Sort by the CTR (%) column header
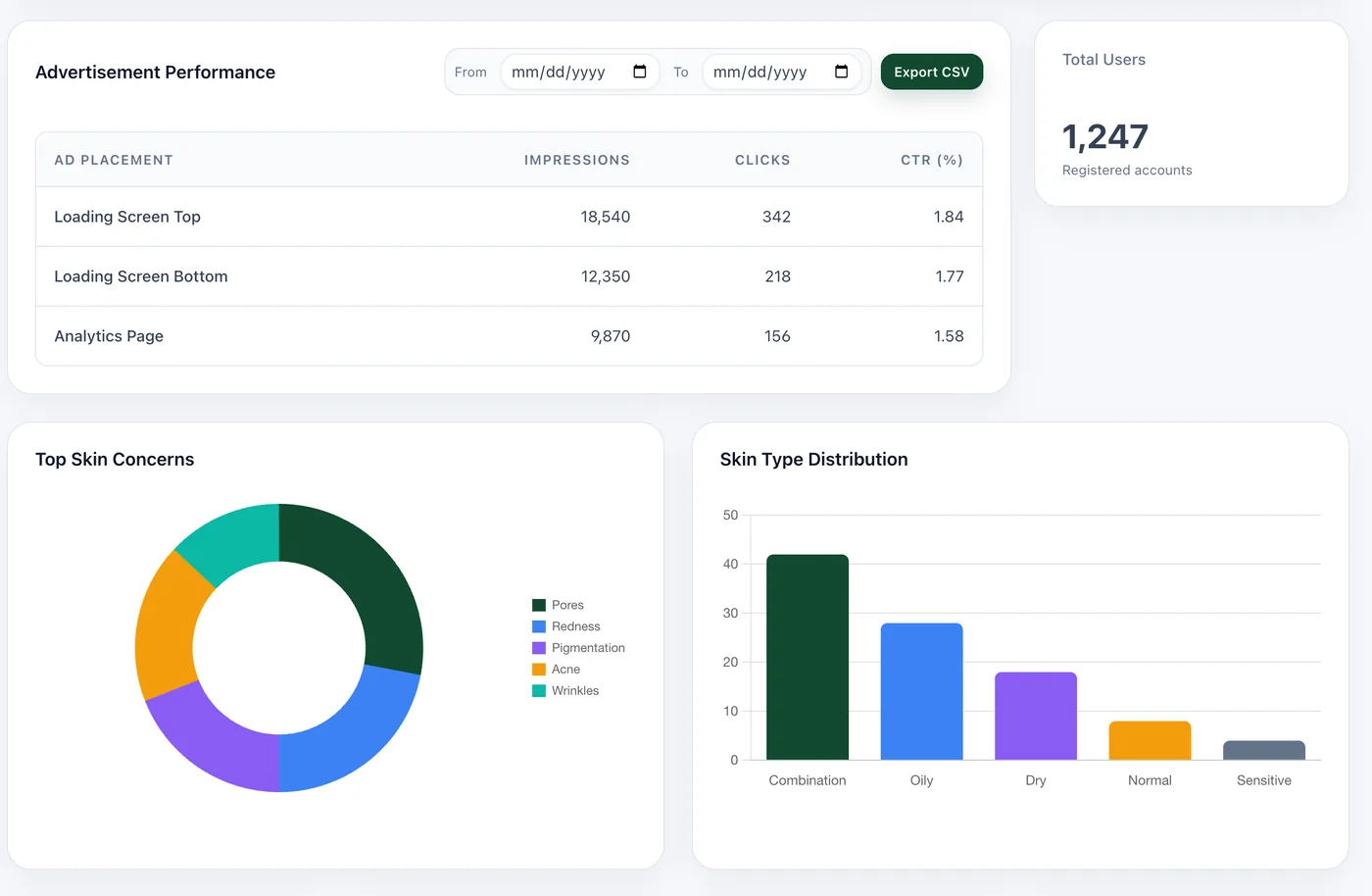 [x=932, y=160]
